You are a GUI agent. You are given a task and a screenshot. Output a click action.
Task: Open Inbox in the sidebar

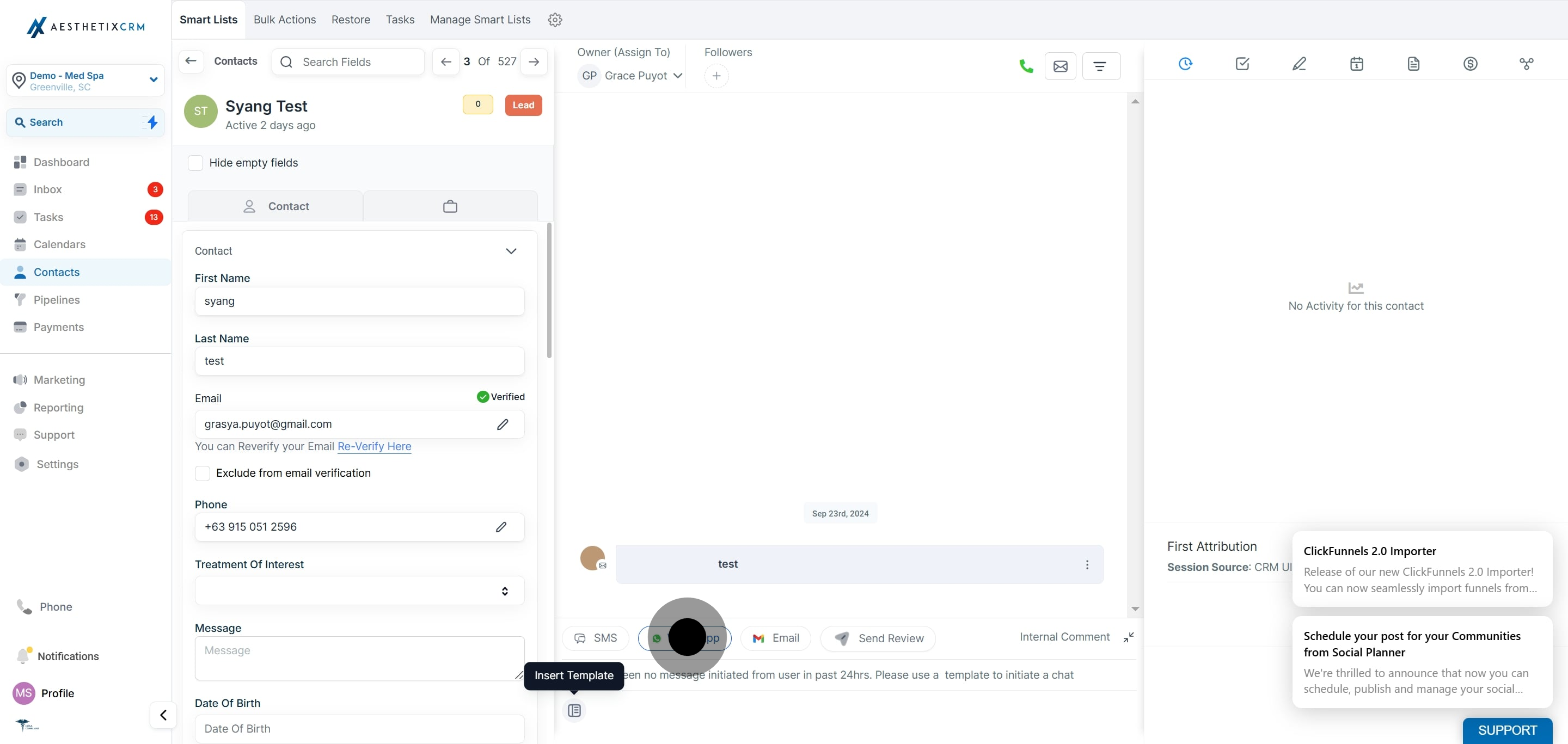point(47,190)
